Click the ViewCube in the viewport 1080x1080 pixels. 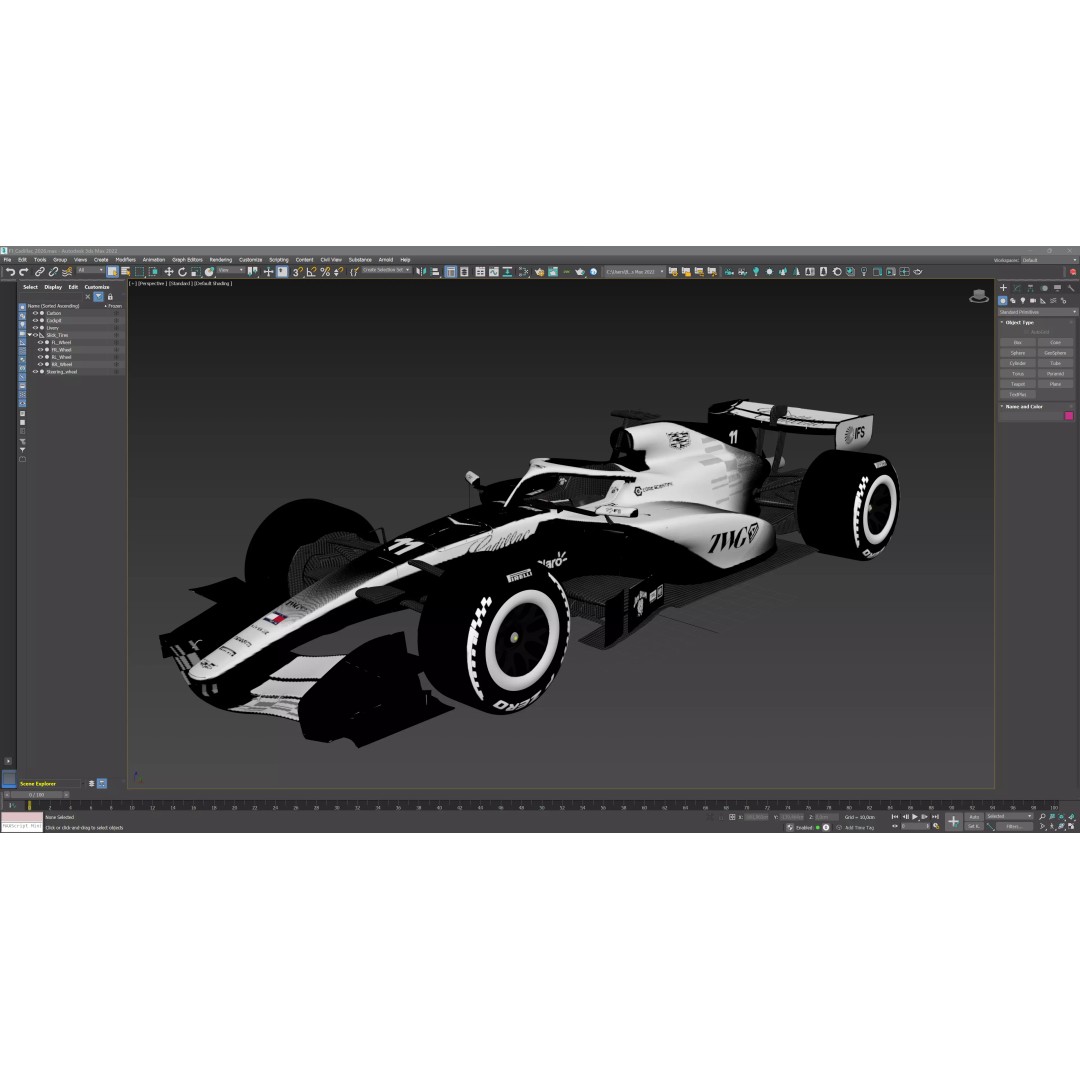pyautogui.click(x=979, y=296)
